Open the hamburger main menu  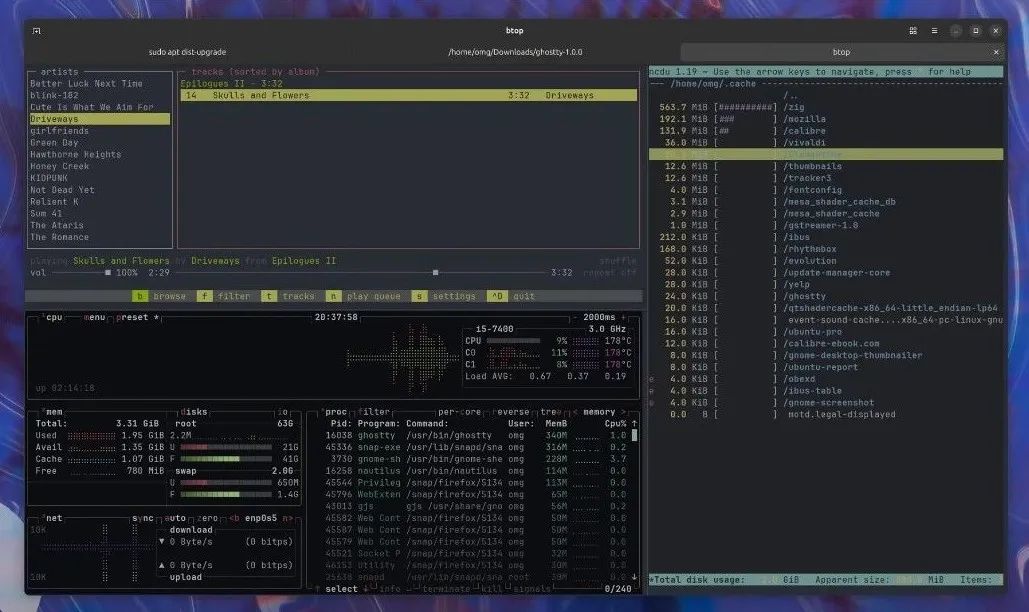(934, 31)
